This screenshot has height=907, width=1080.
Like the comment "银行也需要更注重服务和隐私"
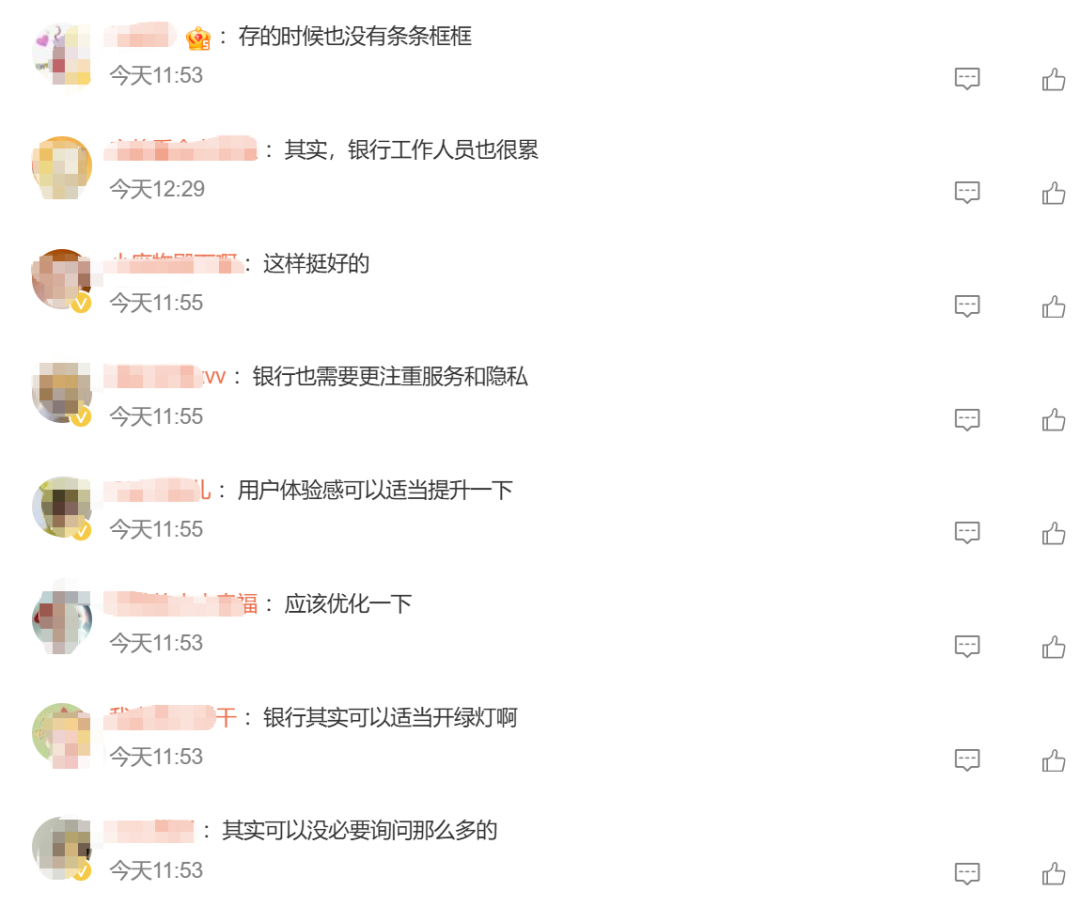(x=1053, y=419)
